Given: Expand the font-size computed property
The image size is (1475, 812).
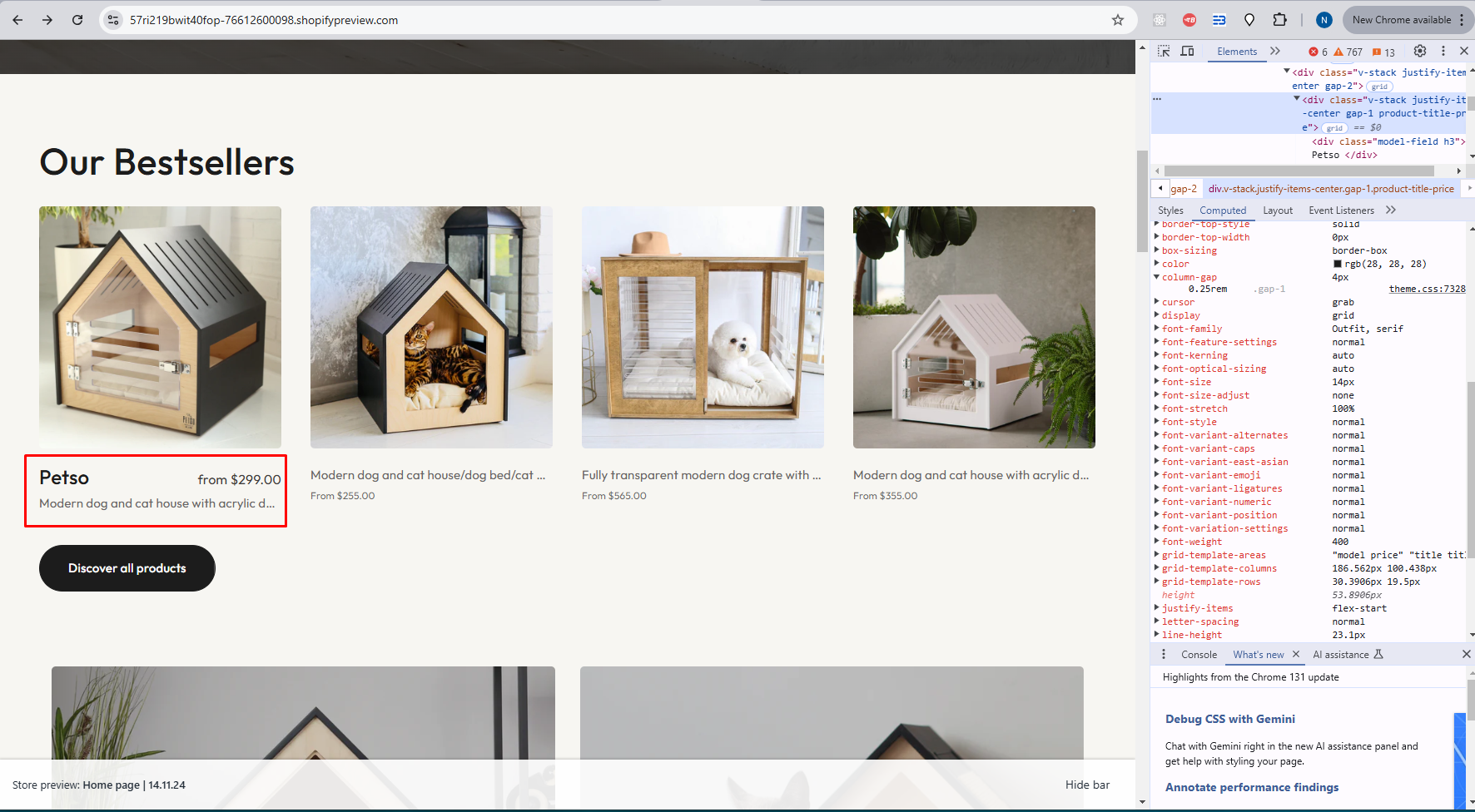Looking at the screenshot, I should [x=1156, y=382].
